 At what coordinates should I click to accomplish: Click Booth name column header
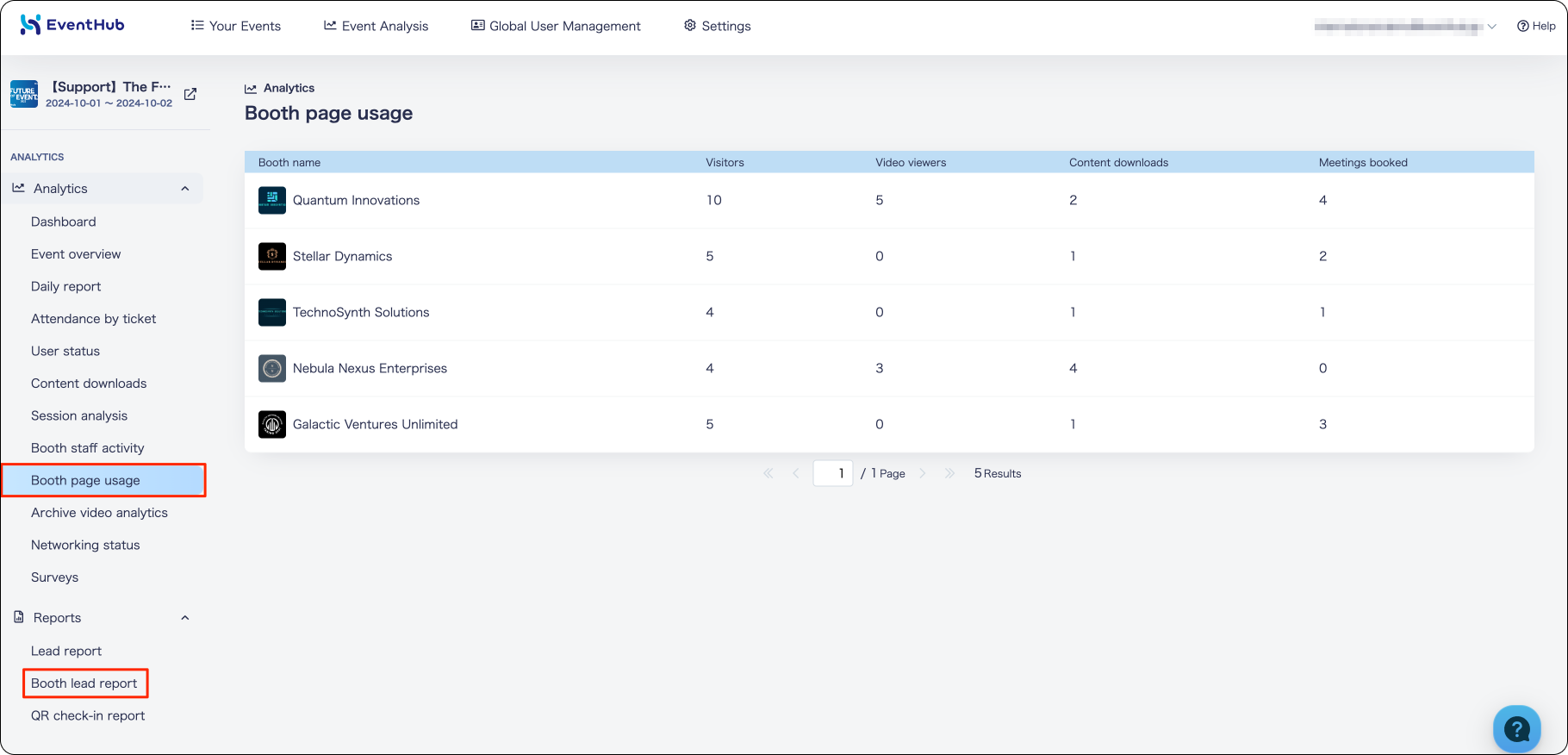[289, 162]
